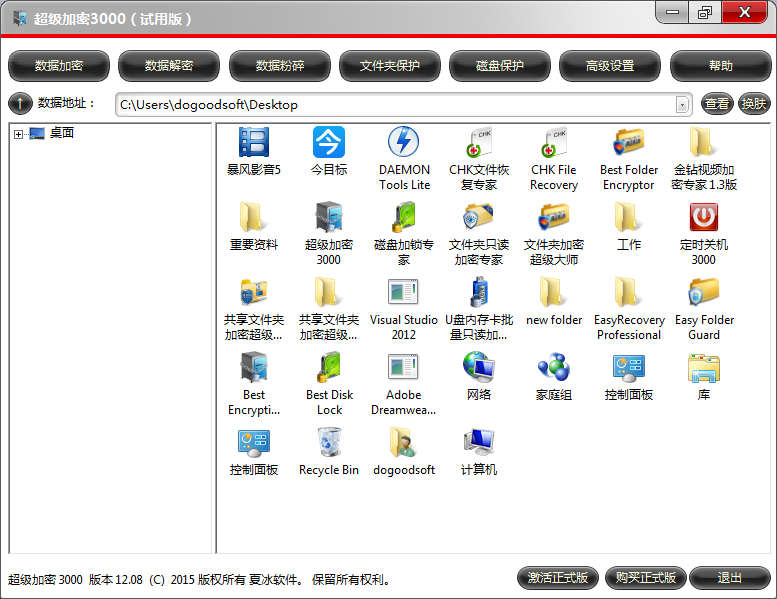The width and height of the screenshot is (777, 599).
Task: Select the Visual Studio 2012 icon
Action: 403,292
